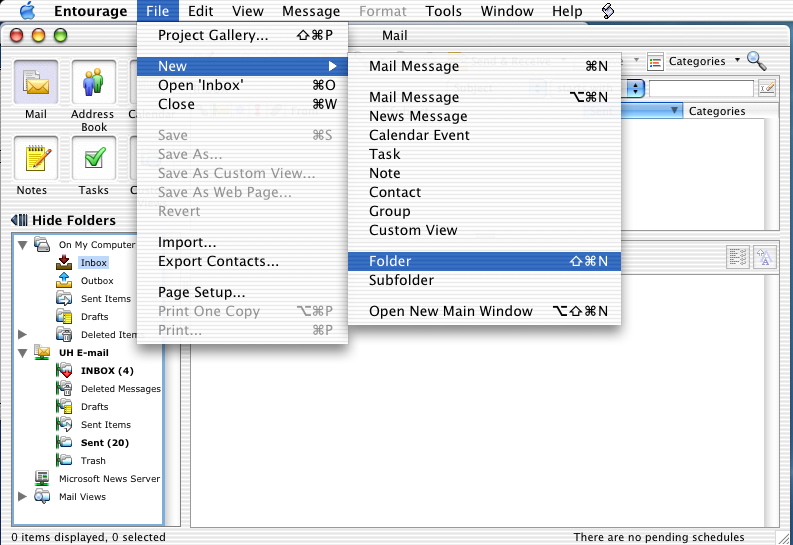
Task: Click the On My Computer icon
Action: pyautogui.click(x=42, y=244)
